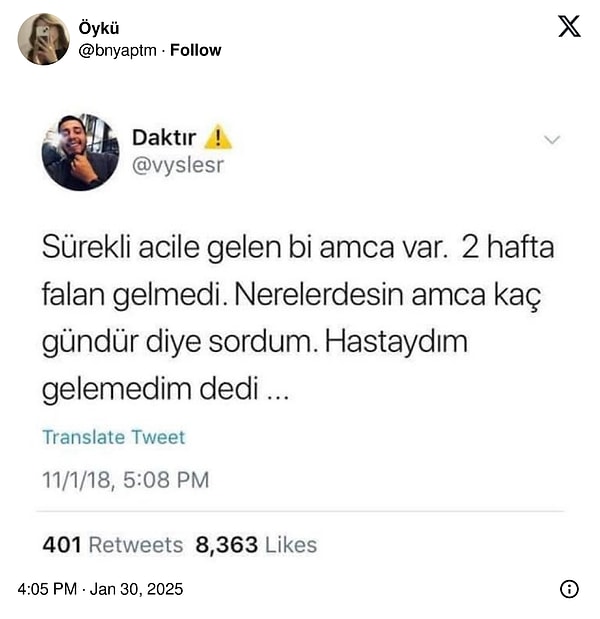Click the Daktır display name
Screen dimensions: 600x619
[x=164, y=138]
